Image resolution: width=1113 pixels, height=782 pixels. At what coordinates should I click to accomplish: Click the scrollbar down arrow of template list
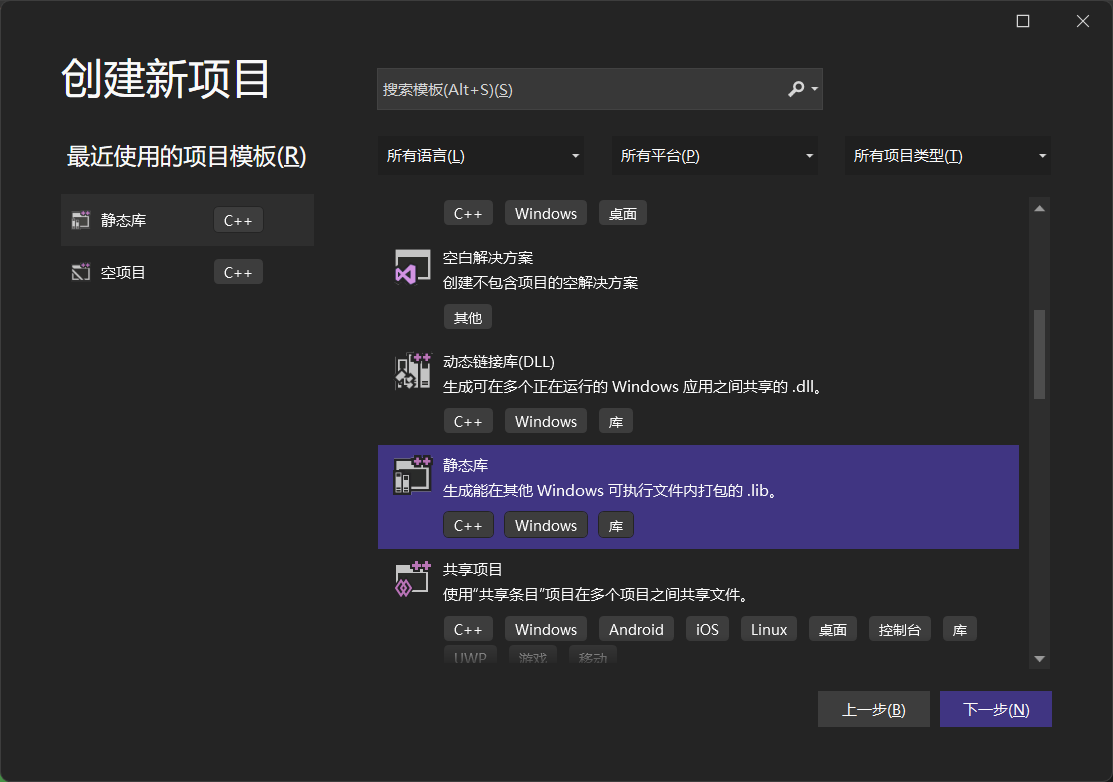[1040, 659]
